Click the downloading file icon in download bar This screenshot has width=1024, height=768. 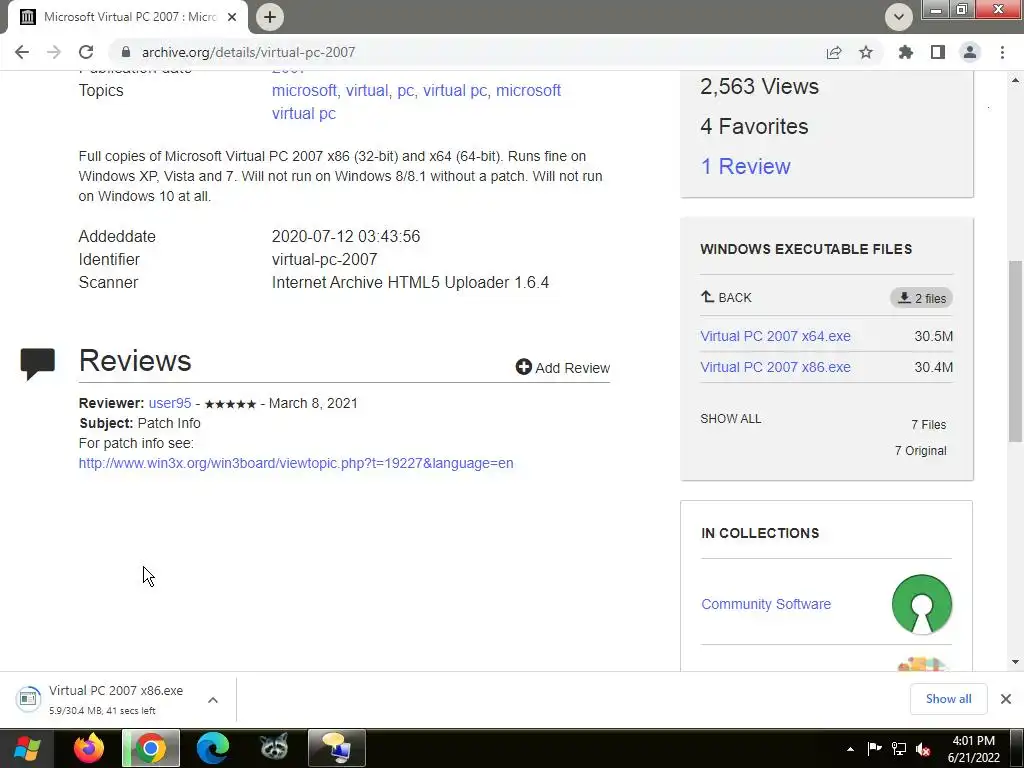click(x=28, y=699)
